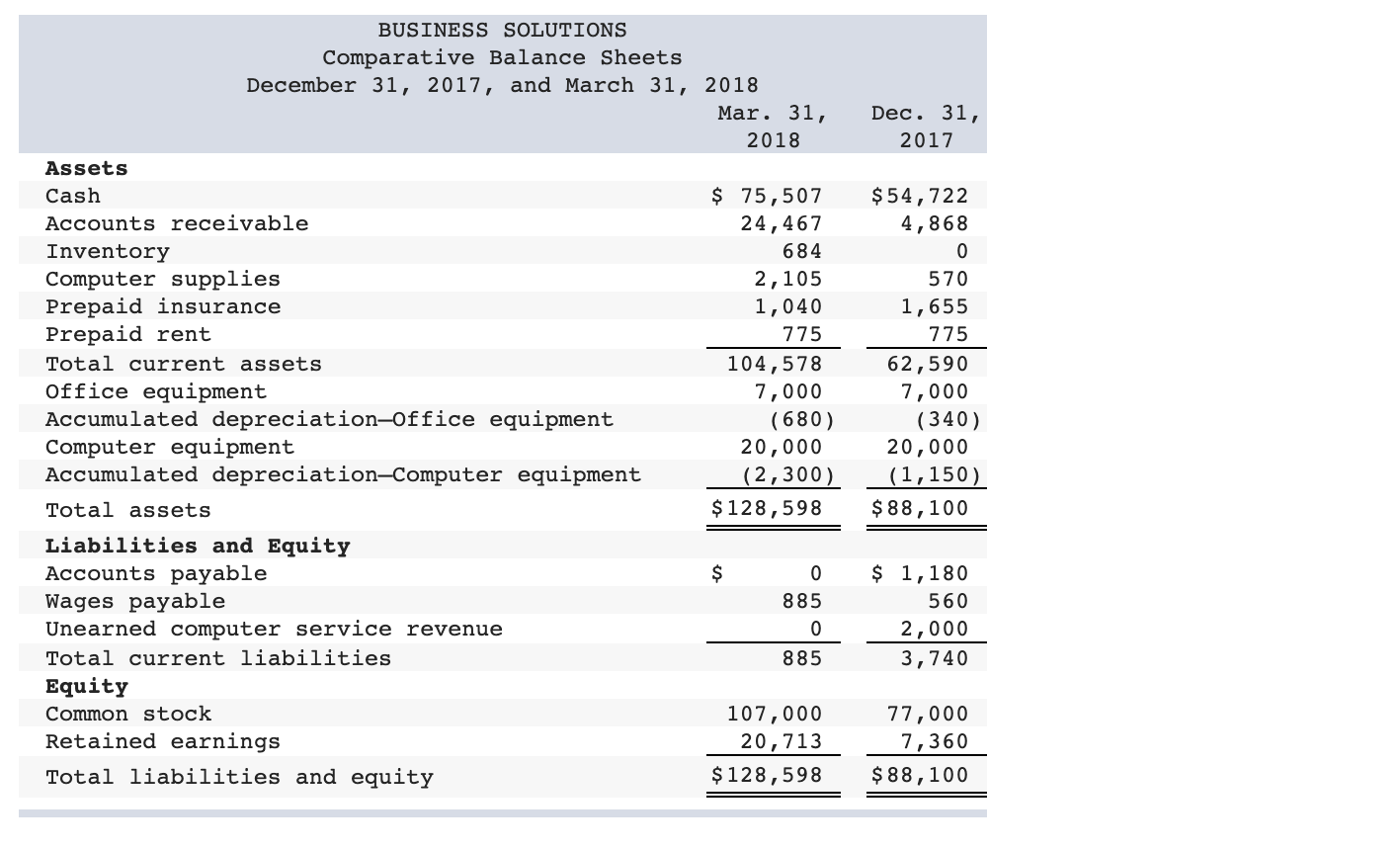Click the 'Total current liabilities' row label
Viewport: 1400px width, 849px height.
pos(218,658)
